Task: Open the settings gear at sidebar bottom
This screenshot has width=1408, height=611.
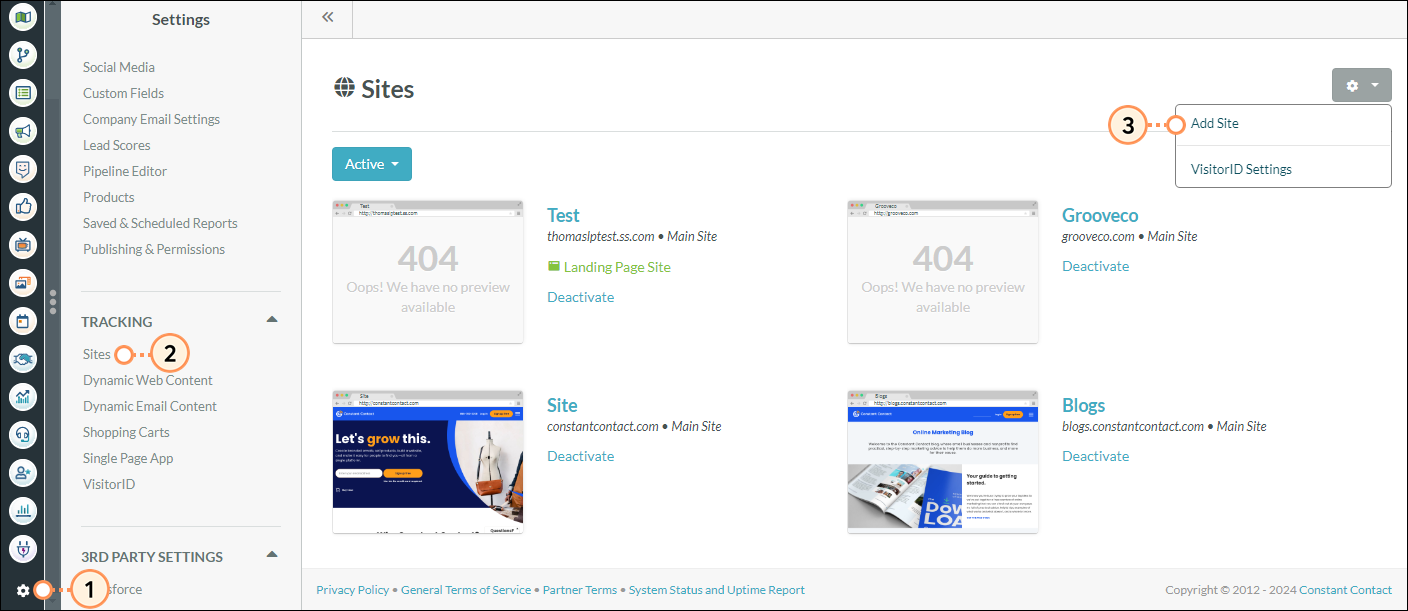Action: coord(23,591)
